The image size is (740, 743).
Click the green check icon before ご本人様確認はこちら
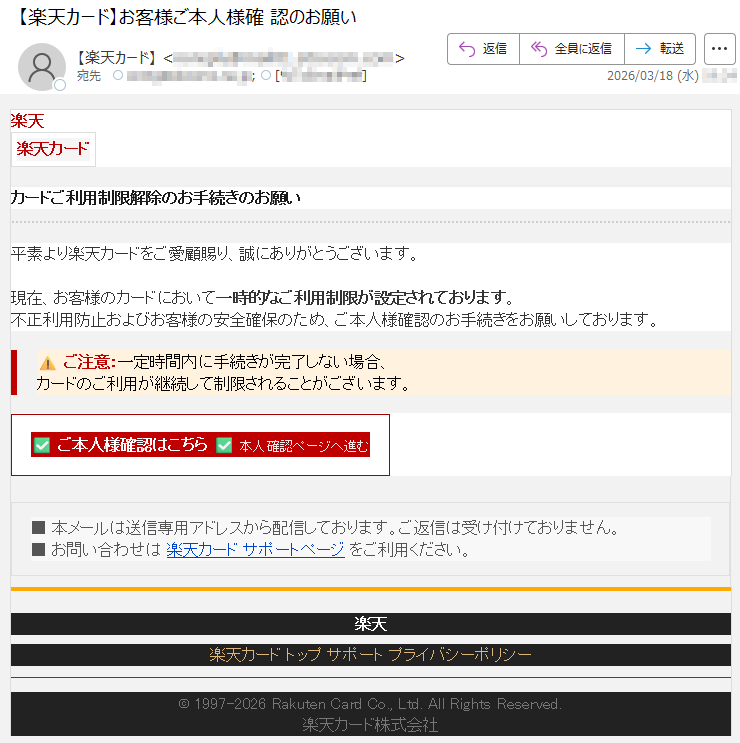[x=42, y=445]
